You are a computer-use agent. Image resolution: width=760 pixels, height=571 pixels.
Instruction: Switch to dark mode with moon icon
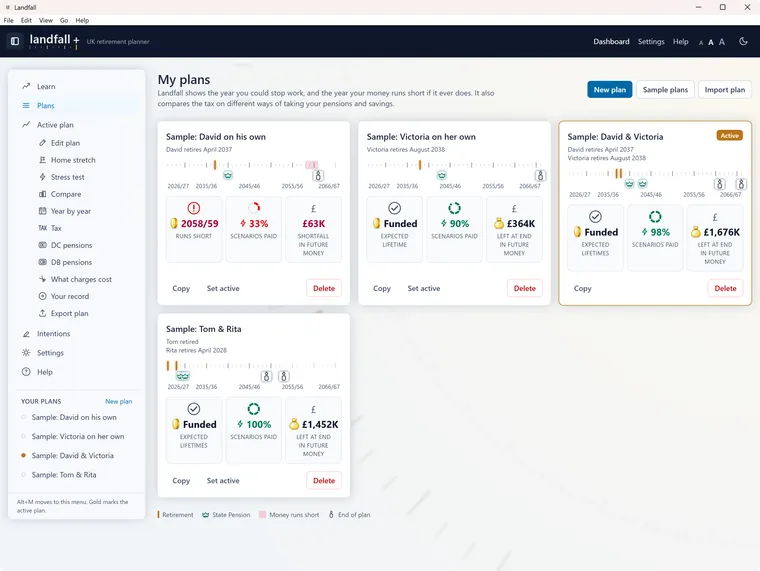click(743, 42)
